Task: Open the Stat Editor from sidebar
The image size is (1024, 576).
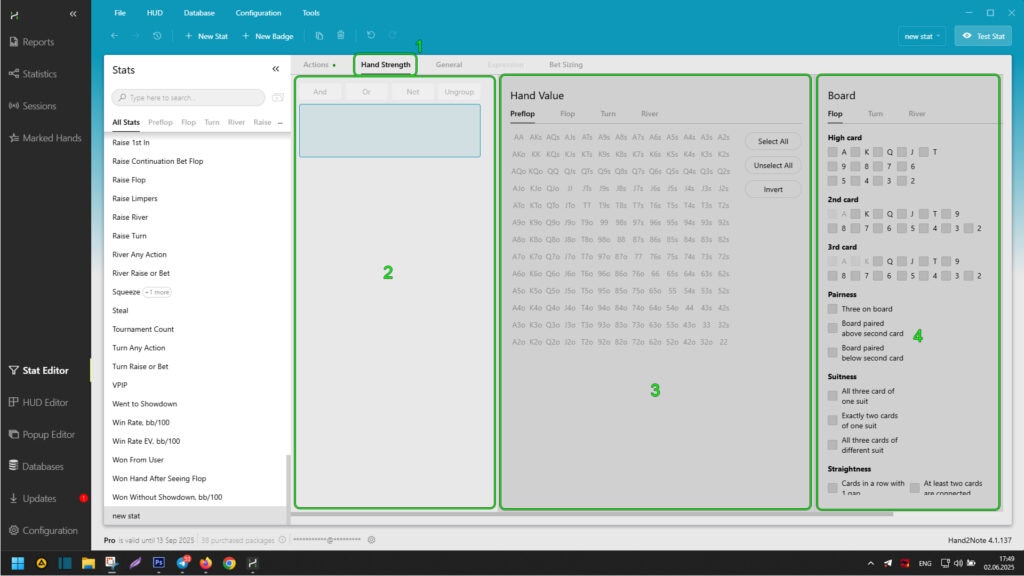Action: point(45,370)
